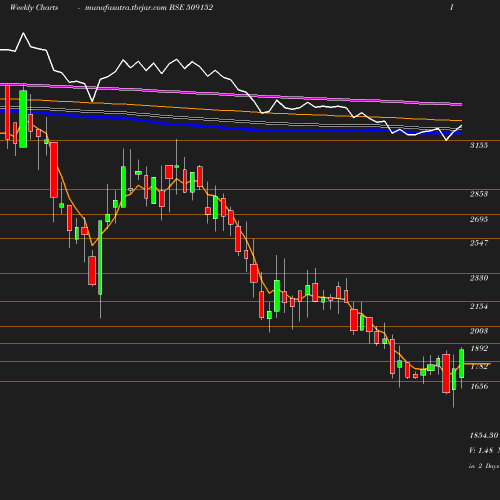Screen dimensions: 500x500
Task: Click the 1656 price level label
Action: click(x=479, y=386)
